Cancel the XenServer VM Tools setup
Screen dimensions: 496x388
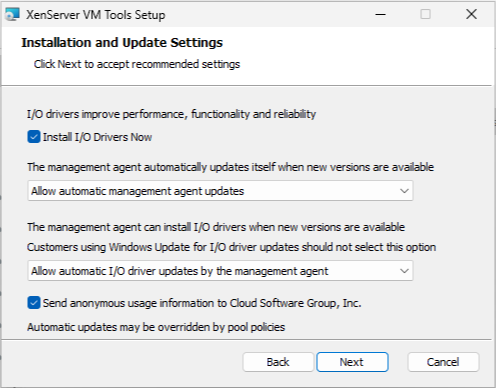pyautogui.click(x=443, y=362)
